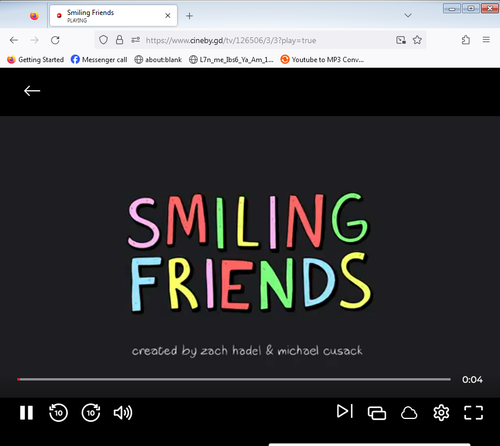500x446 pixels.
Task: Open the episodes list icon
Action: [377, 413]
